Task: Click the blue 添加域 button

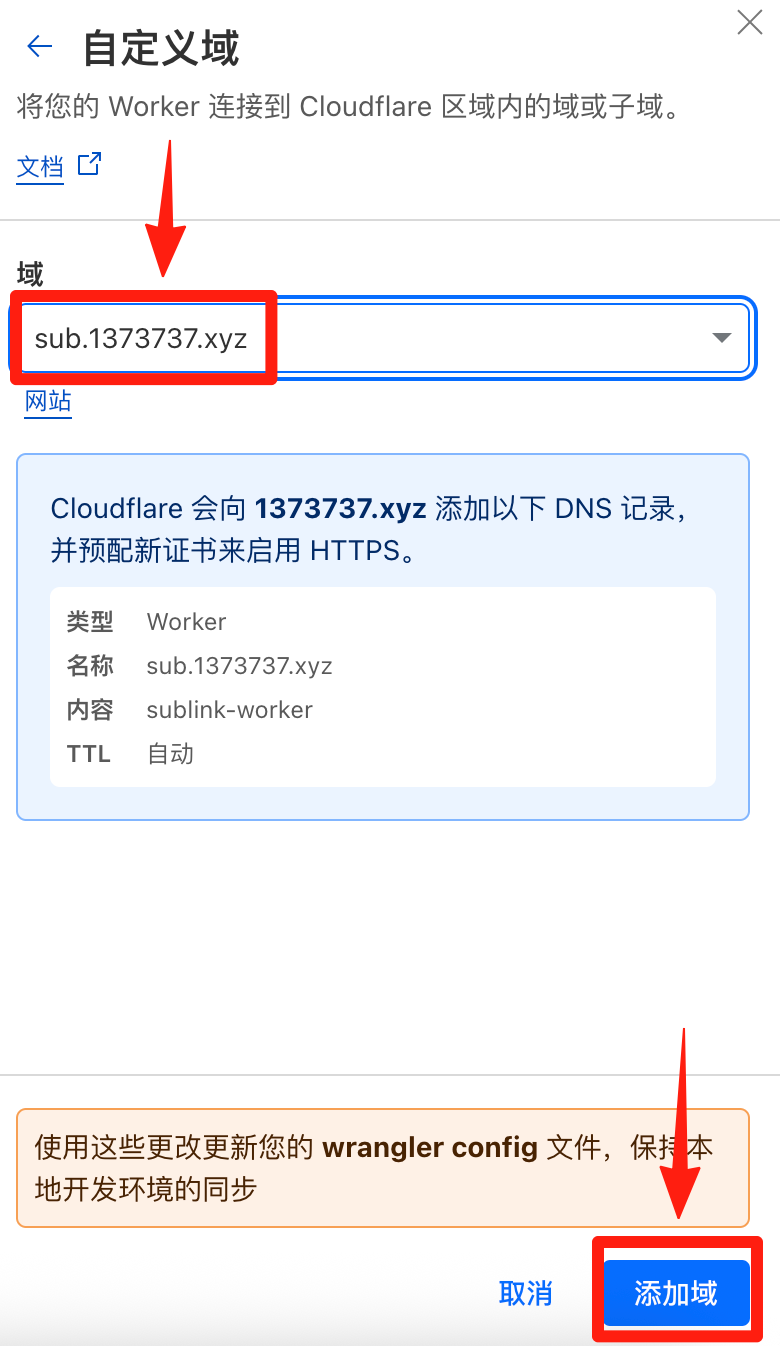Action: (676, 1293)
